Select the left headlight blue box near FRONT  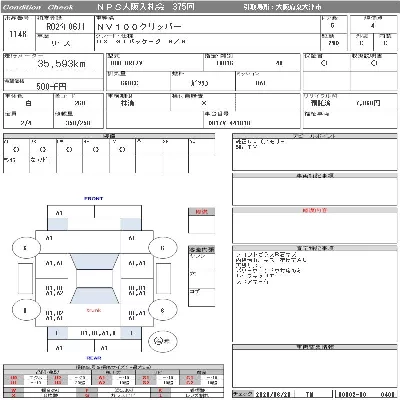coord(58,224)
